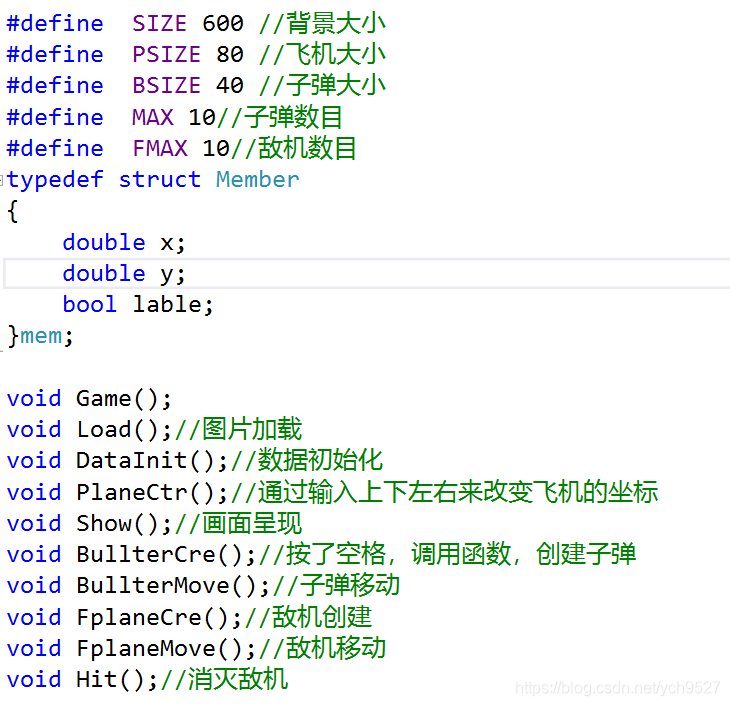Screen dimensions: 730x706
Task: Click the 'struct' keyword
Action: 160,180
